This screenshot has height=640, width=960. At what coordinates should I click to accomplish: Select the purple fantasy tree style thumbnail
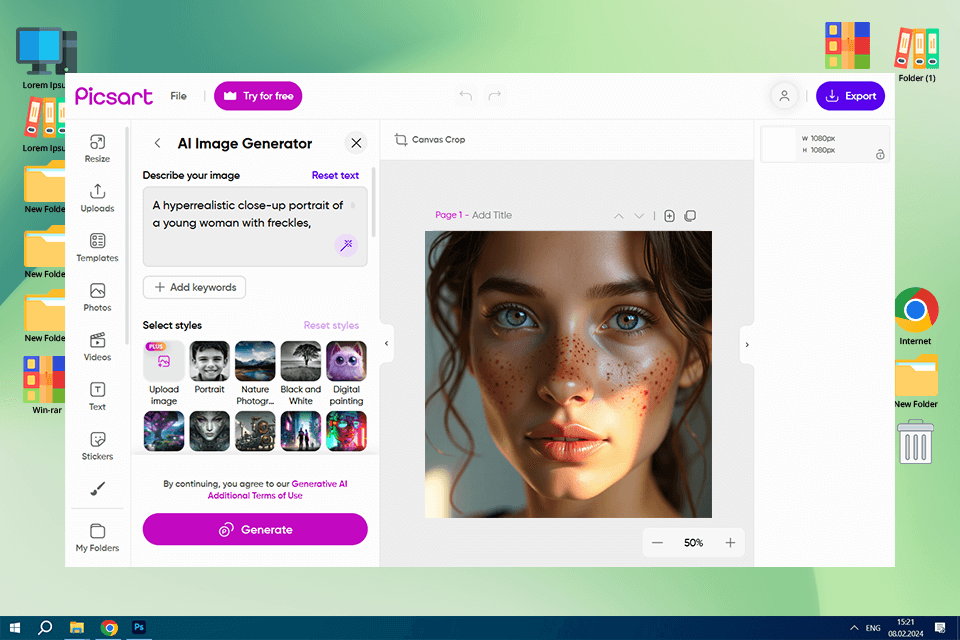tap(163, 431)
